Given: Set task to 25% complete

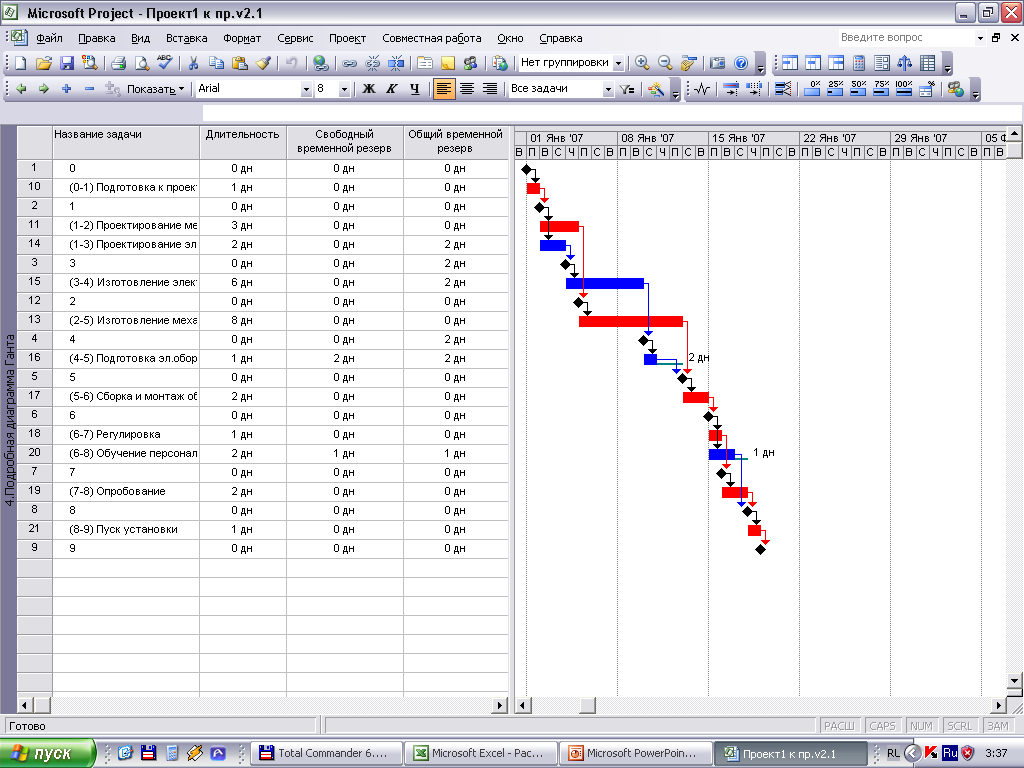Looking at the screenshot, I should click(835, 89).
